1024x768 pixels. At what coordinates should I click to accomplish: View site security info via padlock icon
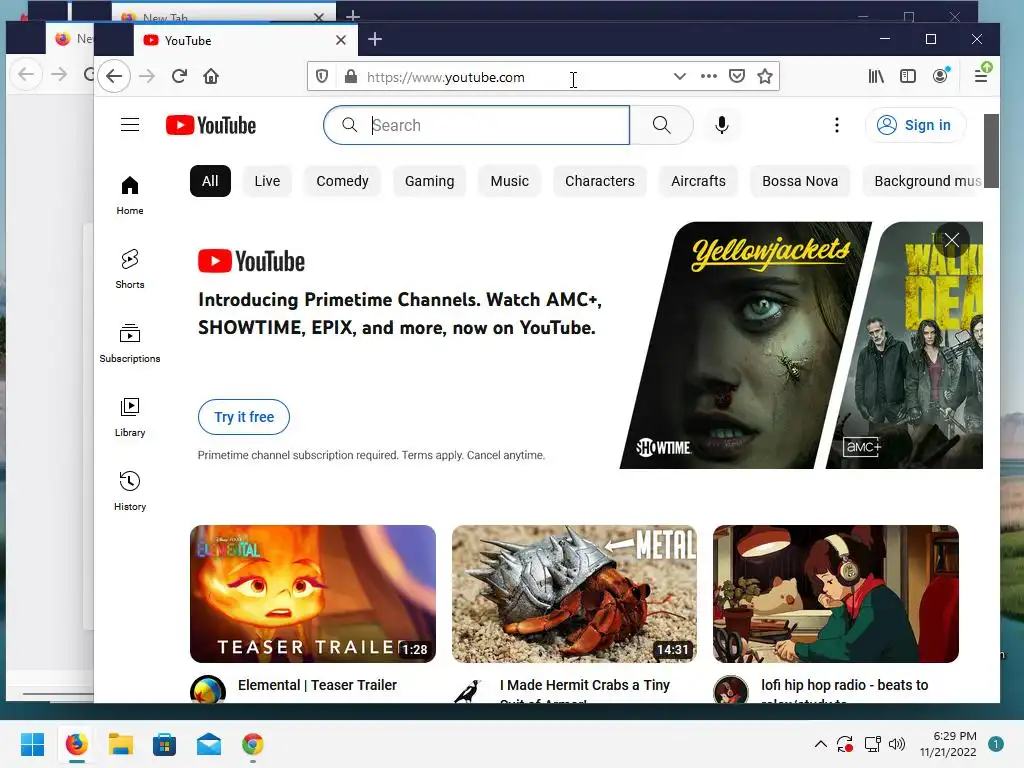pyautogui.click(x=351, y=76)
